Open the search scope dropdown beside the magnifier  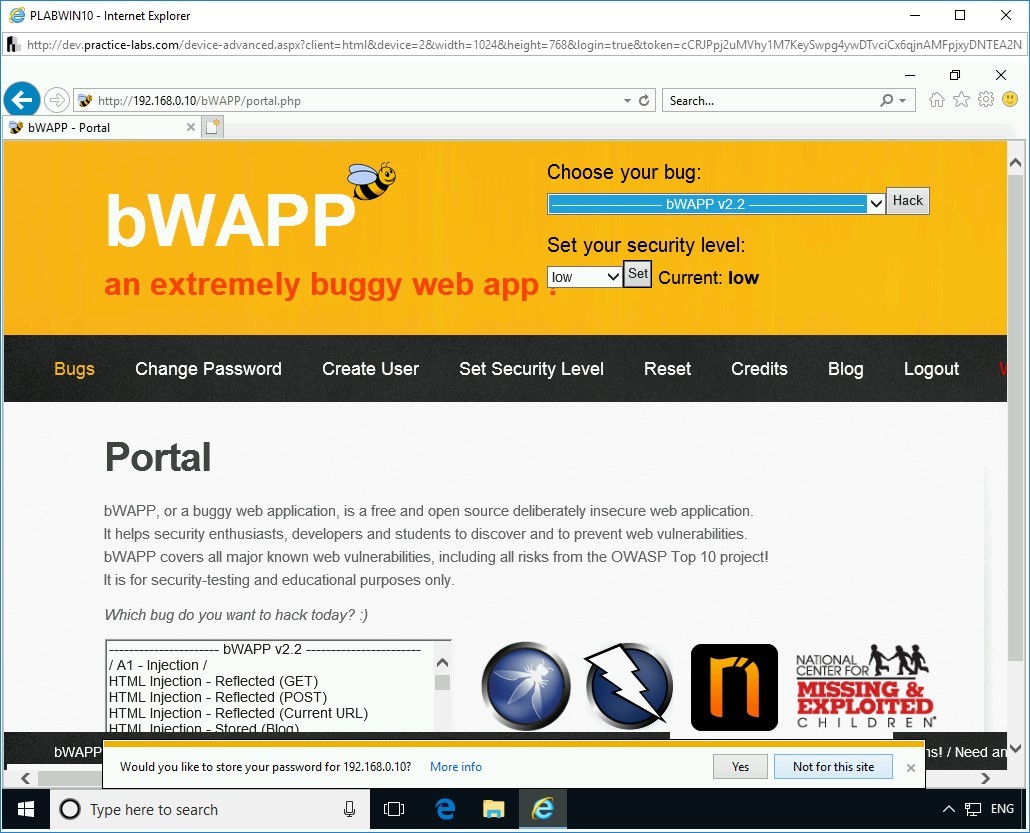903,100
